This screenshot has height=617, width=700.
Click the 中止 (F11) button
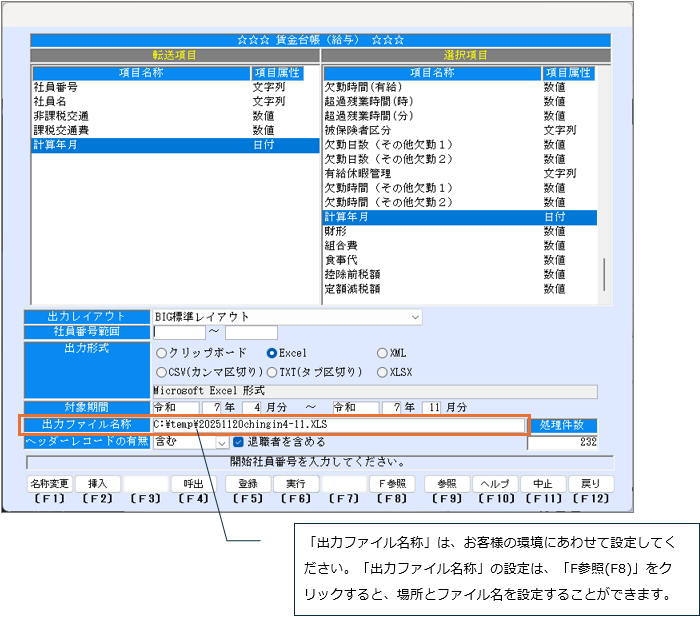[x=542, y=483]
